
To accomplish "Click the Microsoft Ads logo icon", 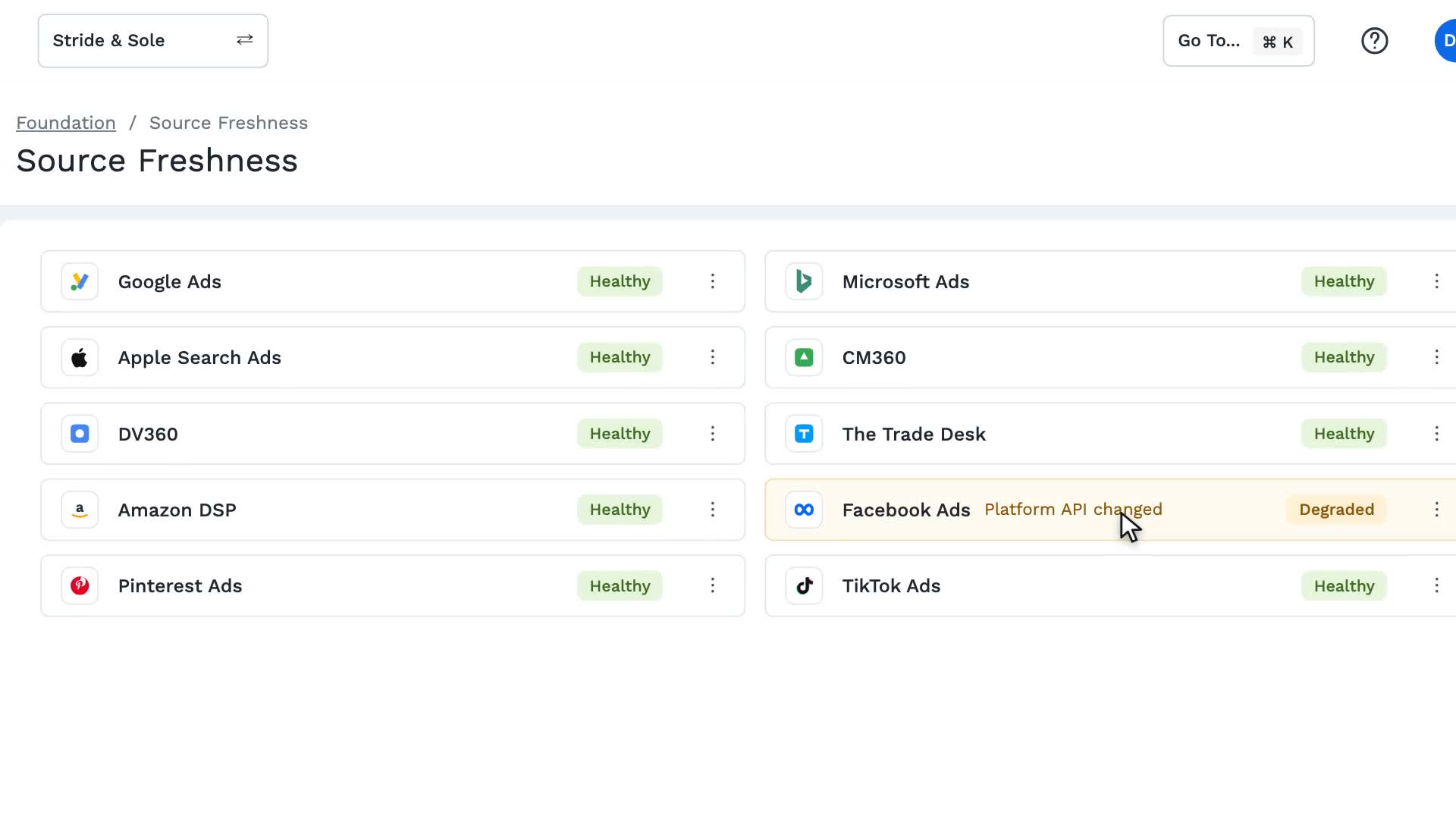I will pos(804,281).
